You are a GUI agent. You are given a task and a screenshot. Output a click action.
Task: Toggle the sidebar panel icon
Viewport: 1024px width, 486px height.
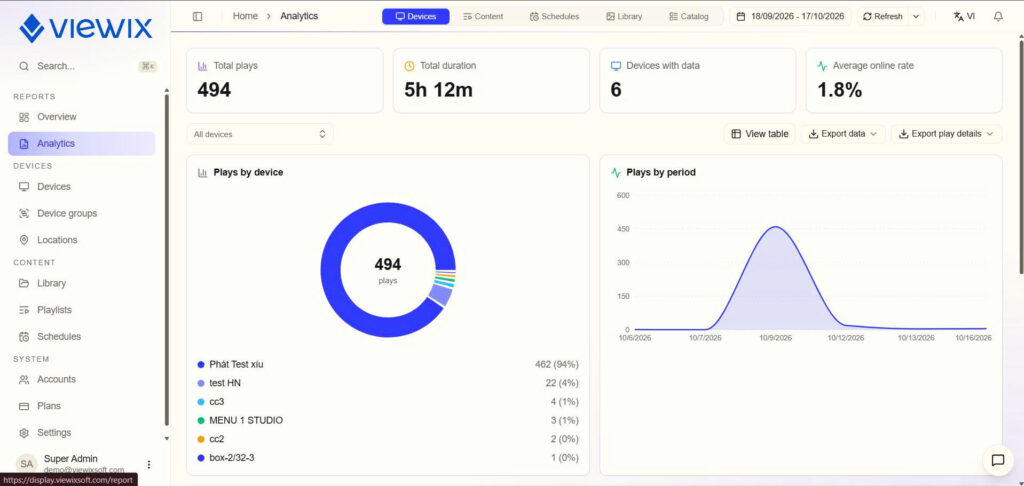(198, 16)
